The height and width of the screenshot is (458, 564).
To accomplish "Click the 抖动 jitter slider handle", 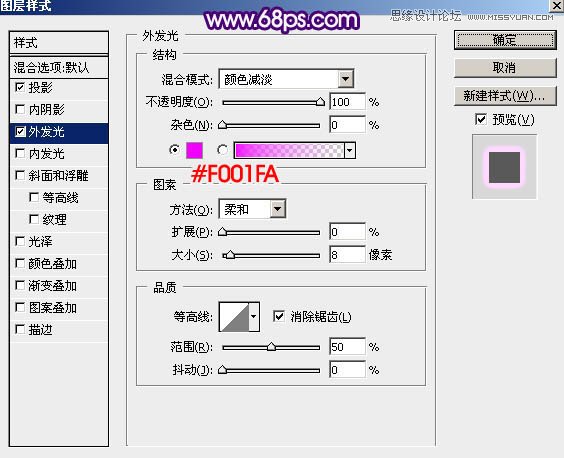I will 223,370.
